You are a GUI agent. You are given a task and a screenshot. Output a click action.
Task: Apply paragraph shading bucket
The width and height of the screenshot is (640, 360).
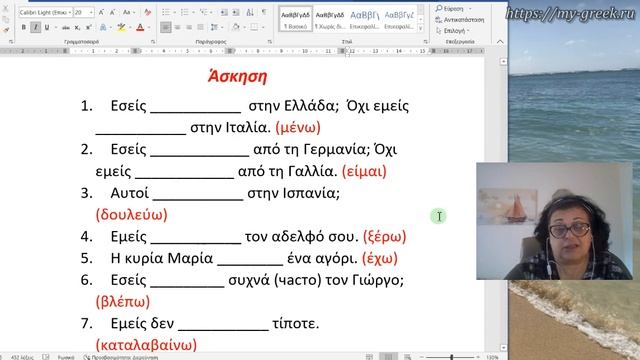coord(236,27)
